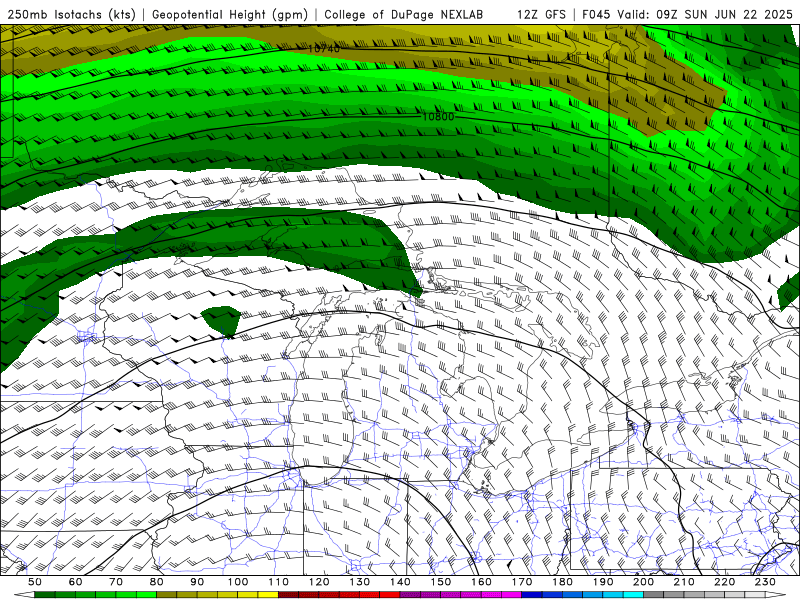Pick the darkest green swatch starting at 50
Screen dimensions: 800x600
tap(45, 595)
